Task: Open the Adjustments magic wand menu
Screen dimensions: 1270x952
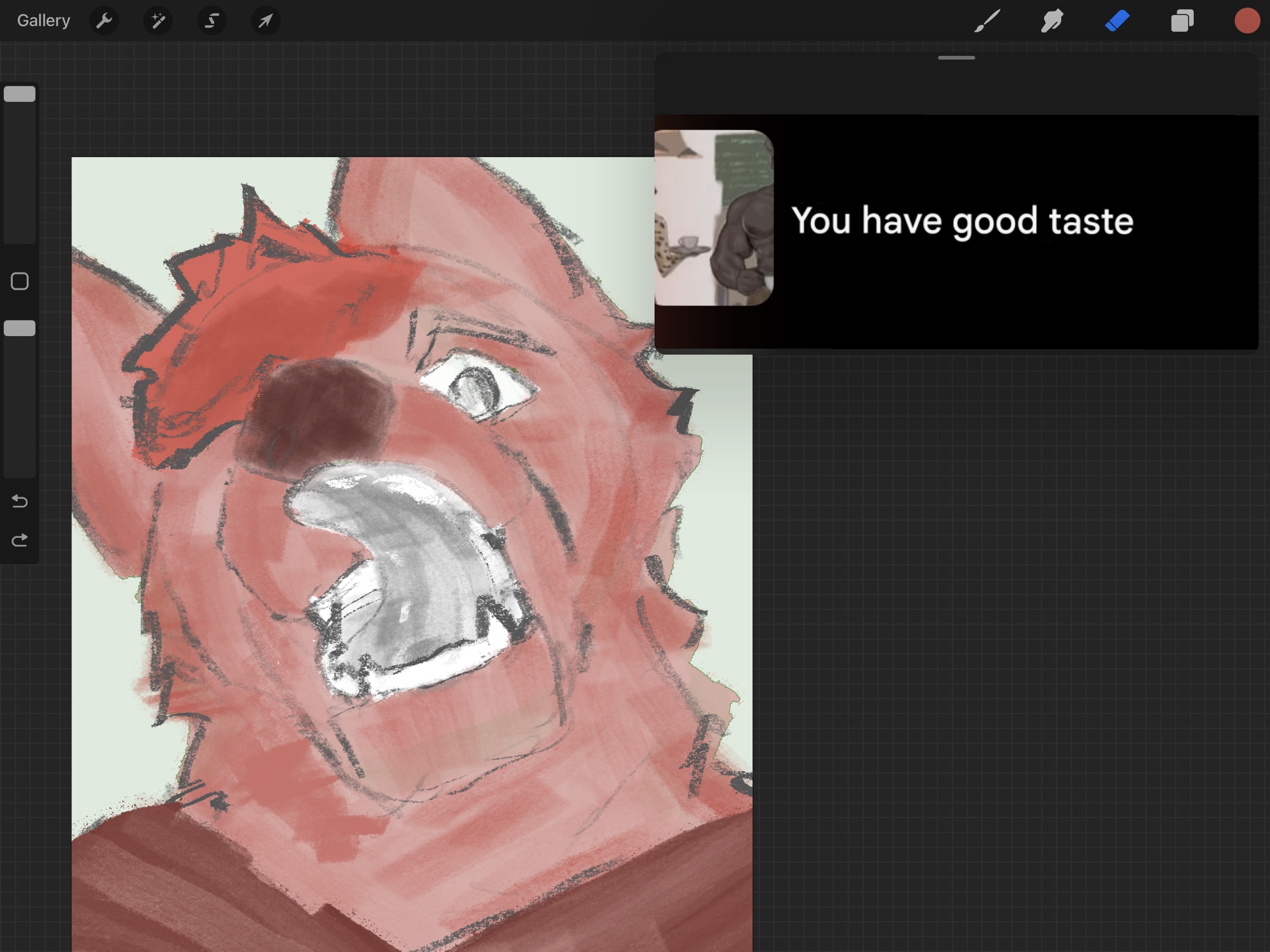Action: [x=158, y=21]
